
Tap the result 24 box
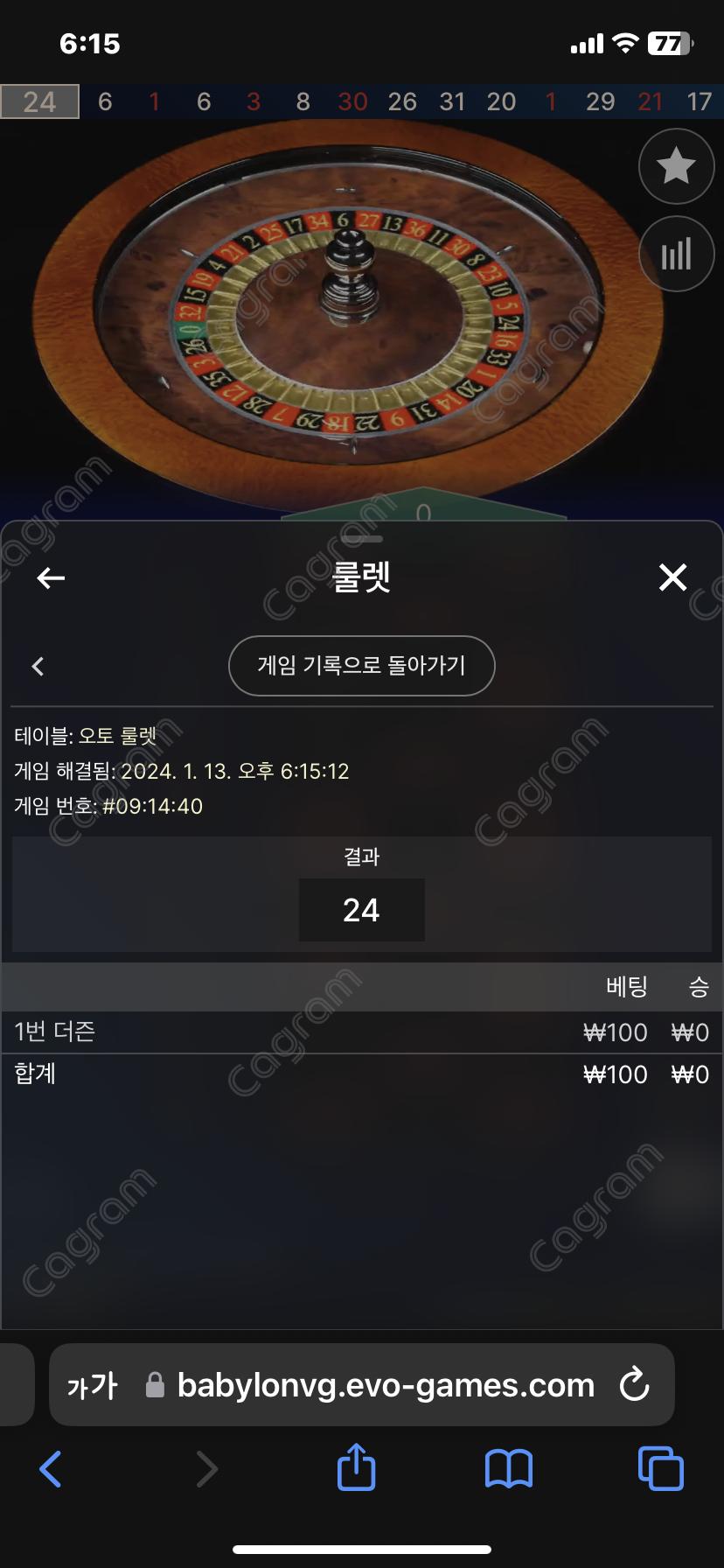362,910
